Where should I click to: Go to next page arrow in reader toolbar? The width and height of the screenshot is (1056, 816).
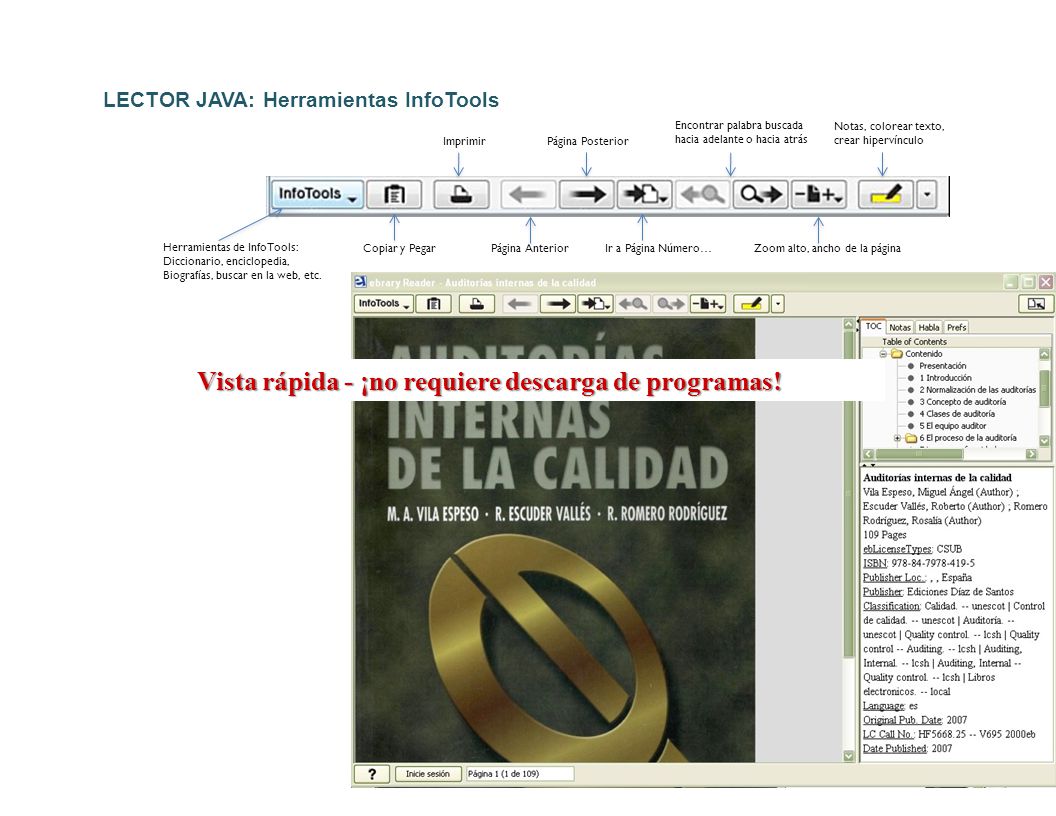pos(558,304)
